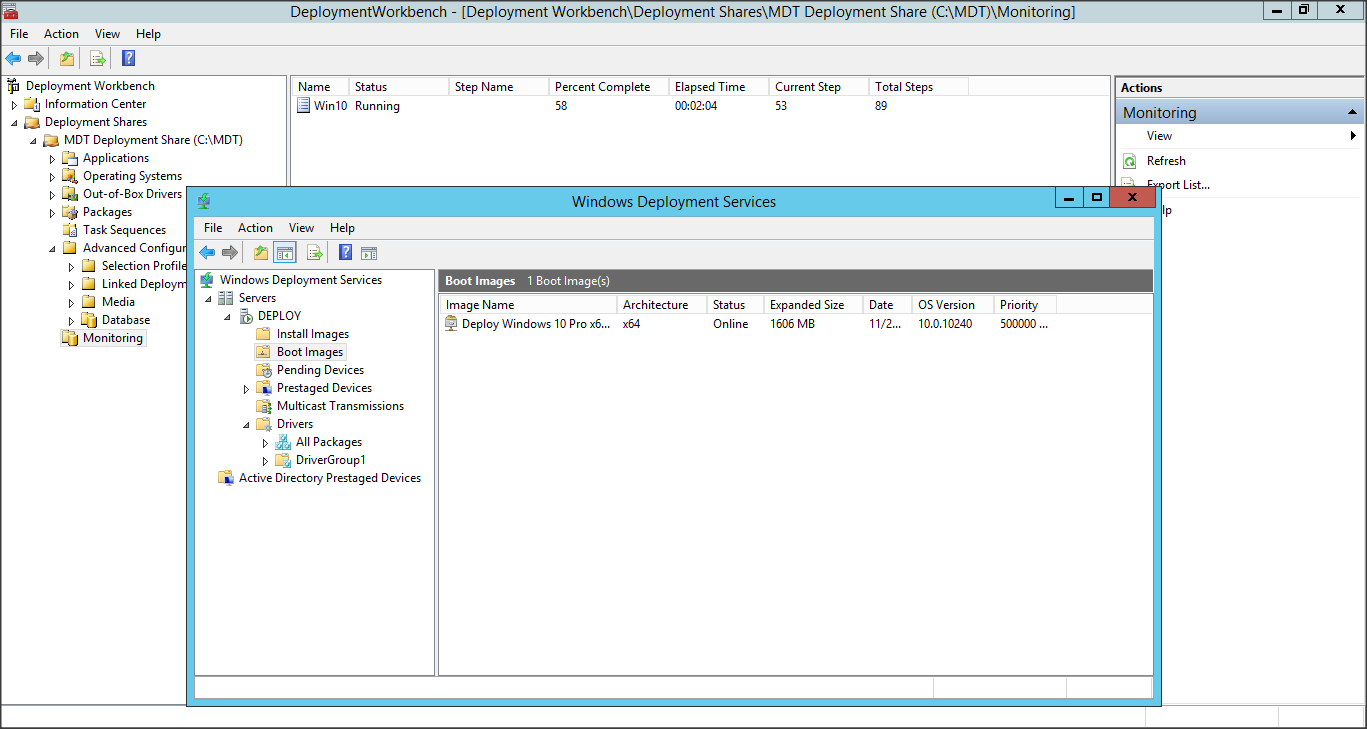The image size is (1367, 729).
Task: Click Help icon in Deployment Workbench toolbar
Action: 128,58
